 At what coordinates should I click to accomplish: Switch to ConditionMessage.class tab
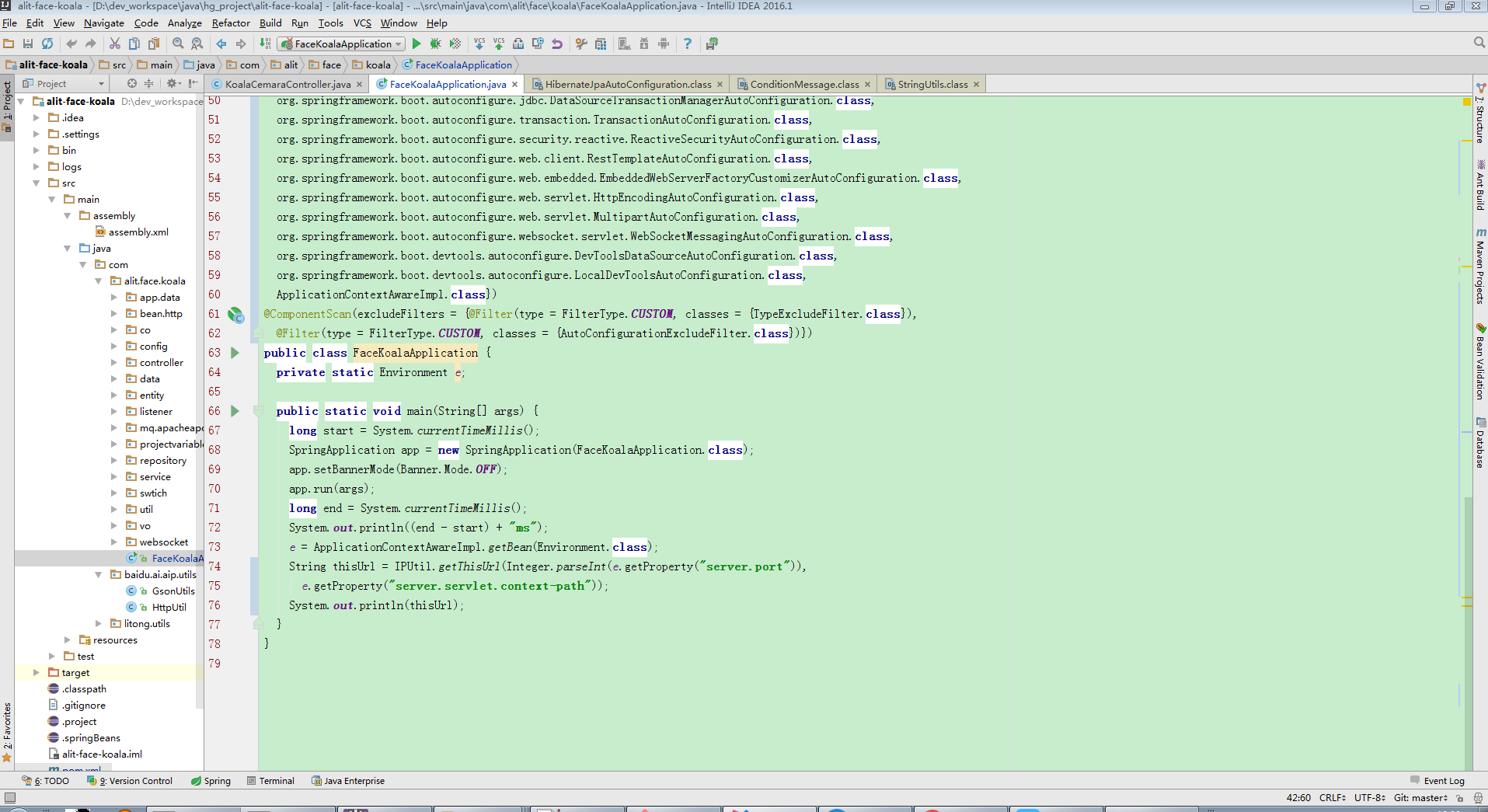tap(804, 84)
